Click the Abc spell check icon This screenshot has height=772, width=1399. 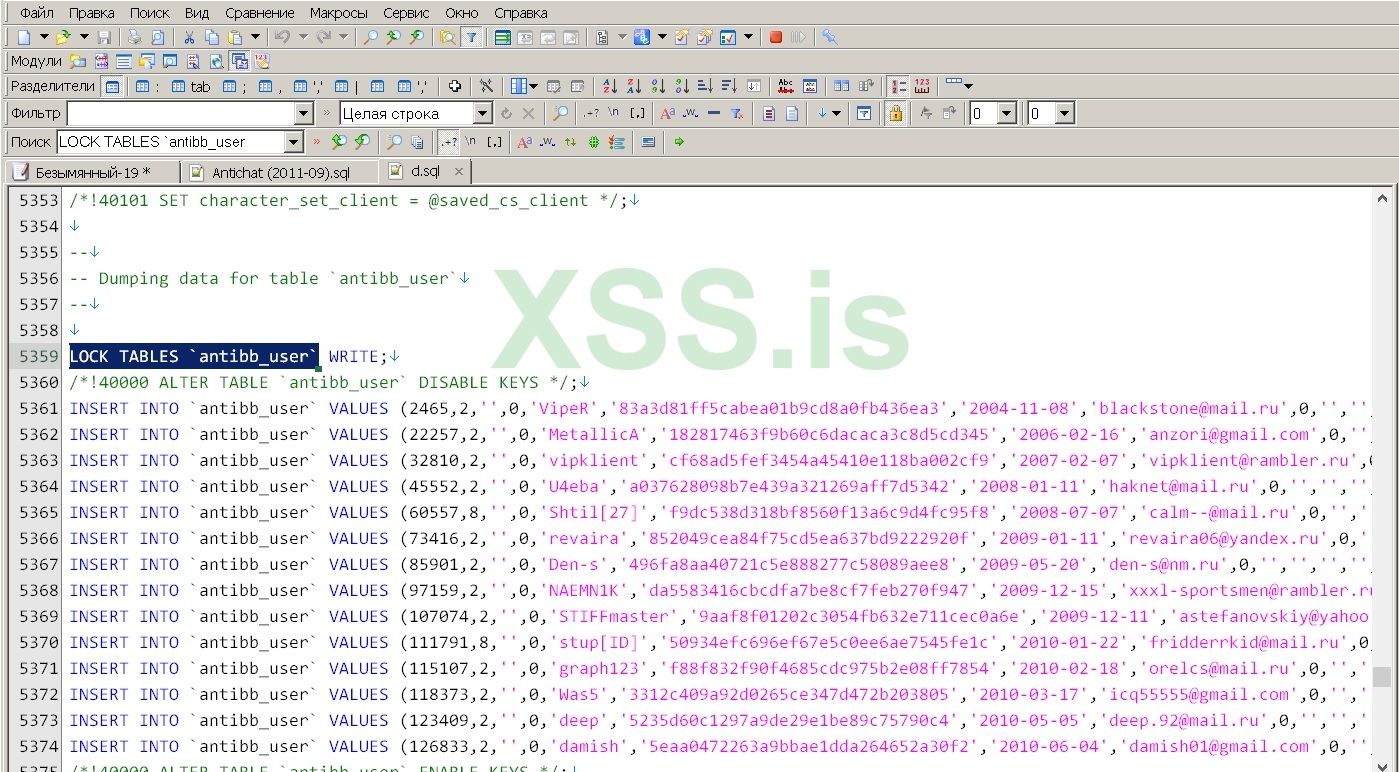point(786,86)
